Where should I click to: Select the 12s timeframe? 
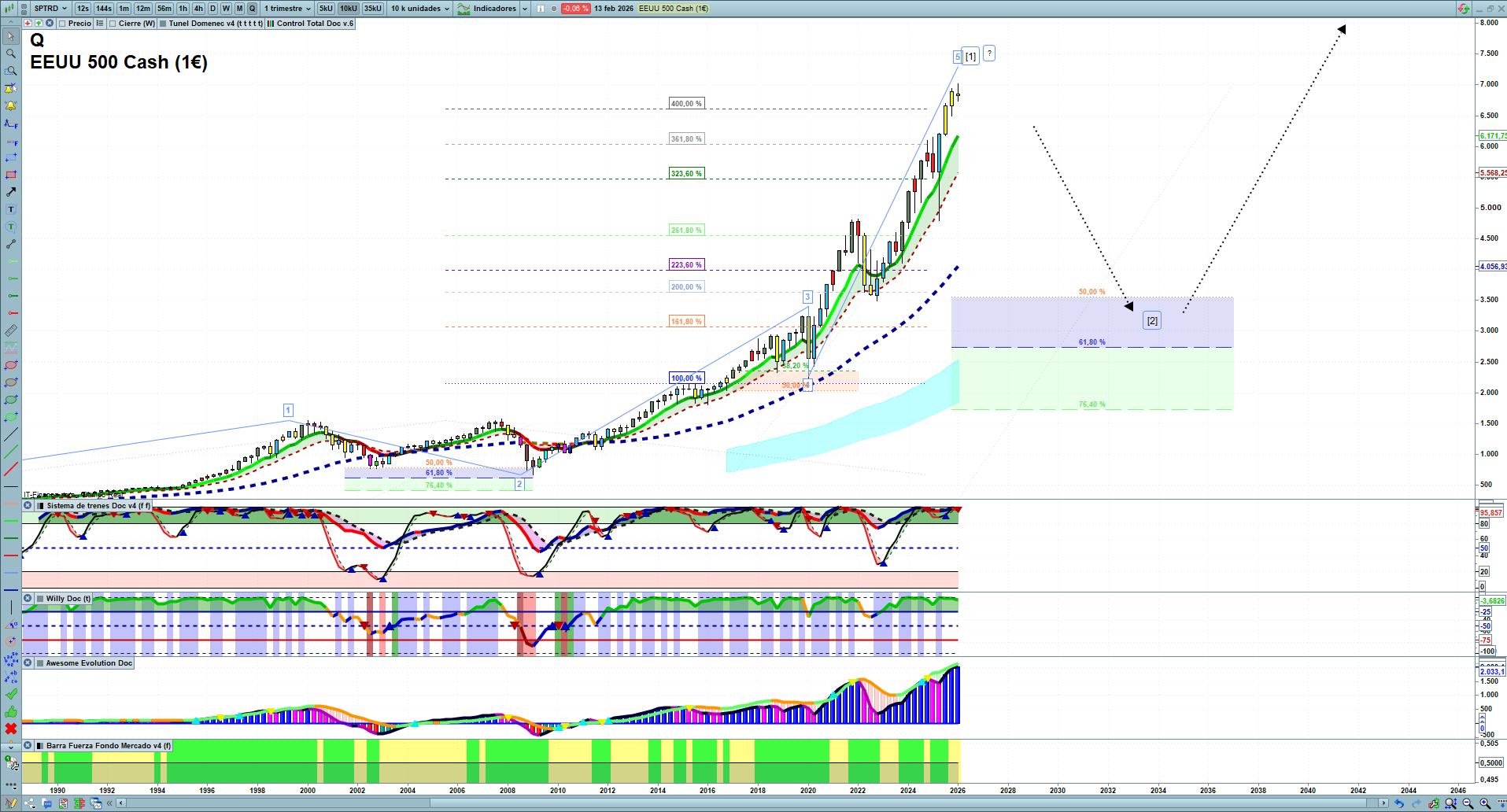tap(83, 9)
